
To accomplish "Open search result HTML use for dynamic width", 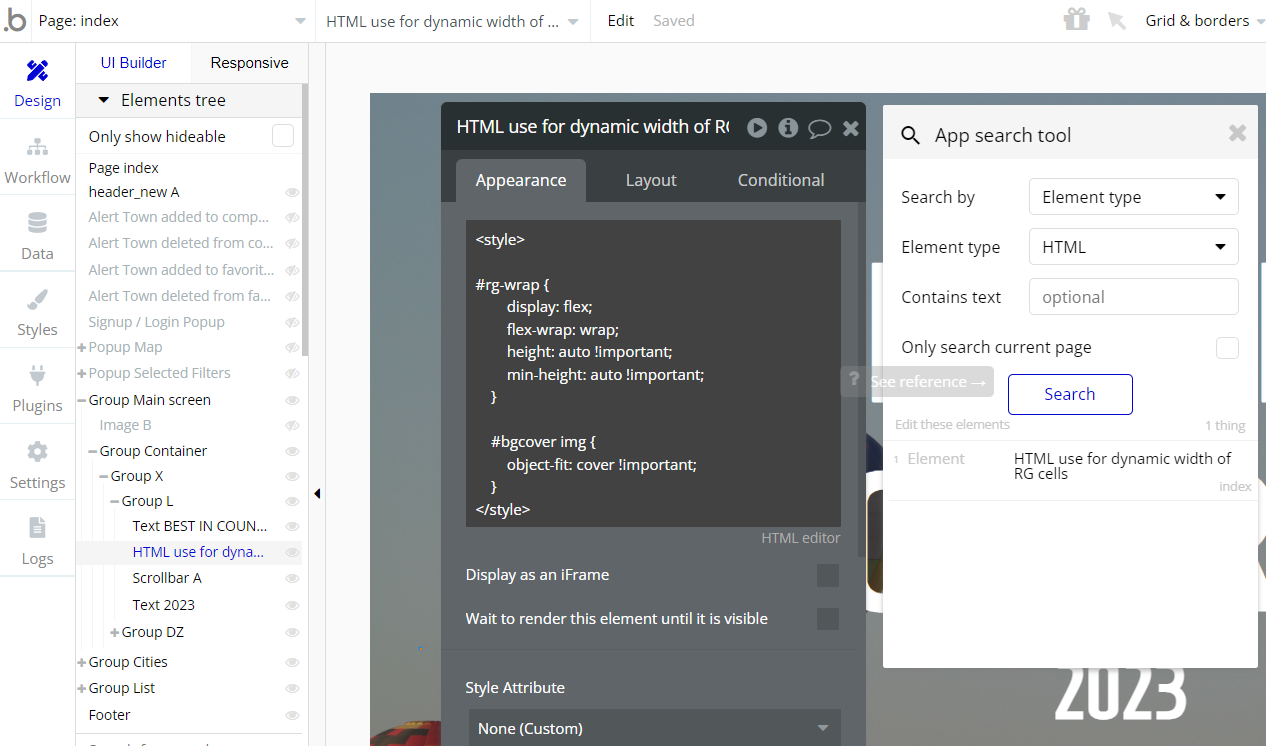I will 1122,466.
